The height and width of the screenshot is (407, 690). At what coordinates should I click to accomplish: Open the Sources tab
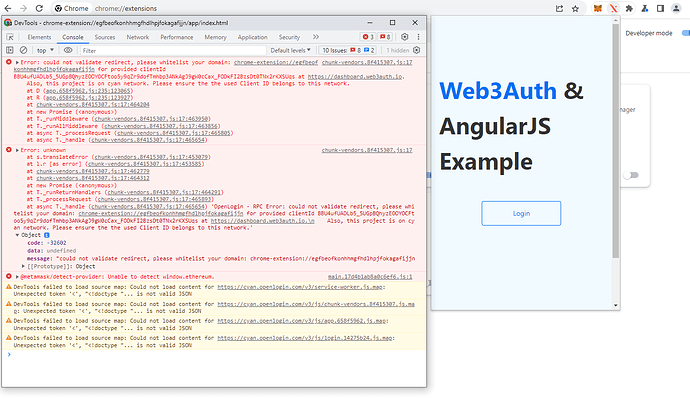coord(105,37)
